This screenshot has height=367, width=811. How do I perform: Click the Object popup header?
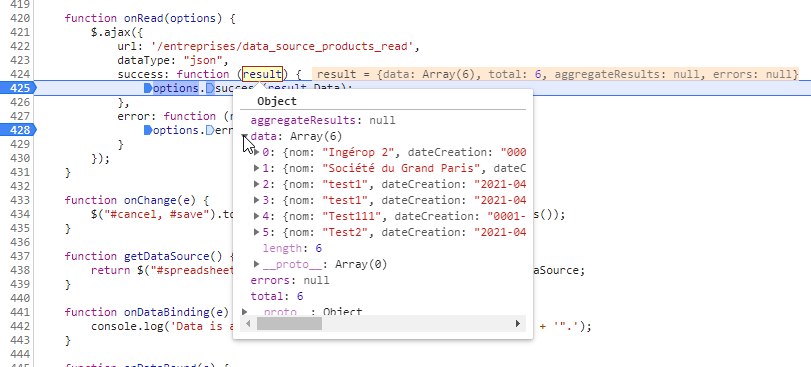(277, 101)
